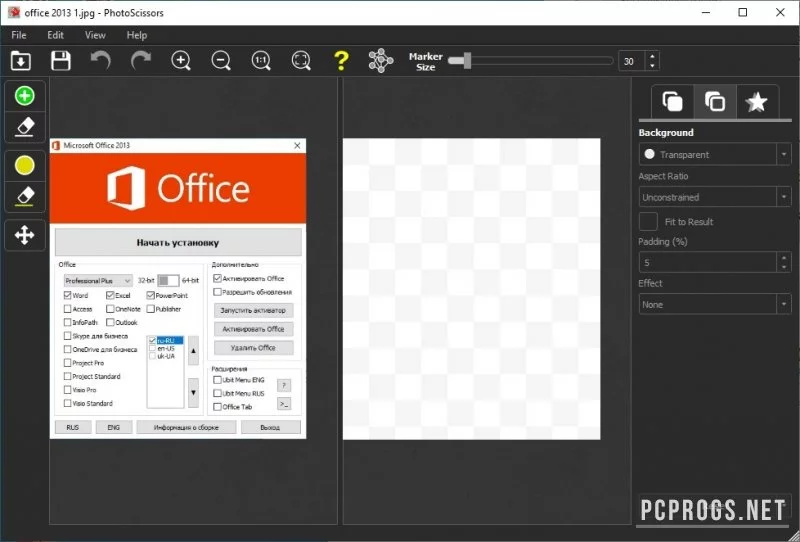Click Начать установку button in Office image
This screenshot has height=542, width=800.
click(178, 242)
